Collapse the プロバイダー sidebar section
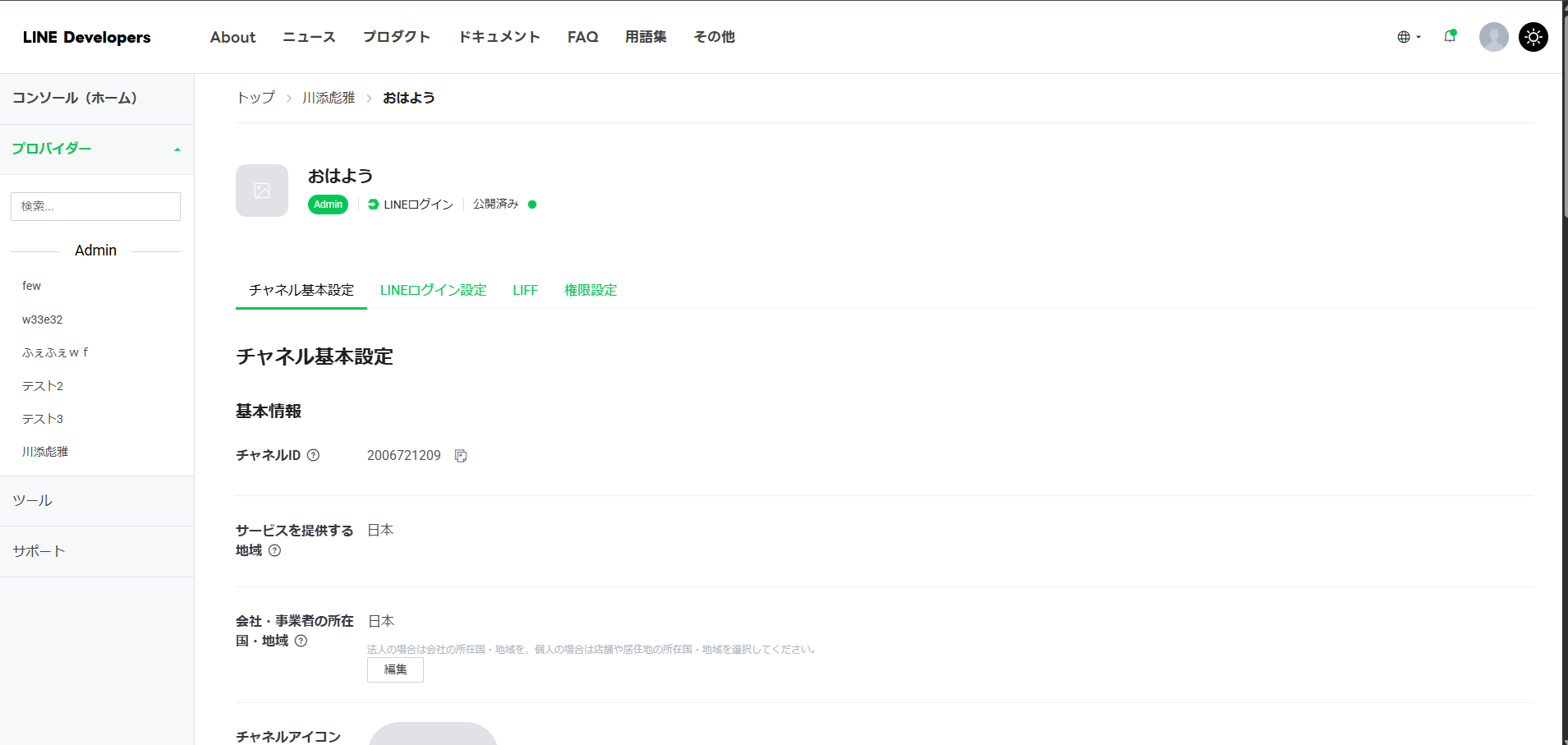The image size is (1568, 745). [97, 149]
